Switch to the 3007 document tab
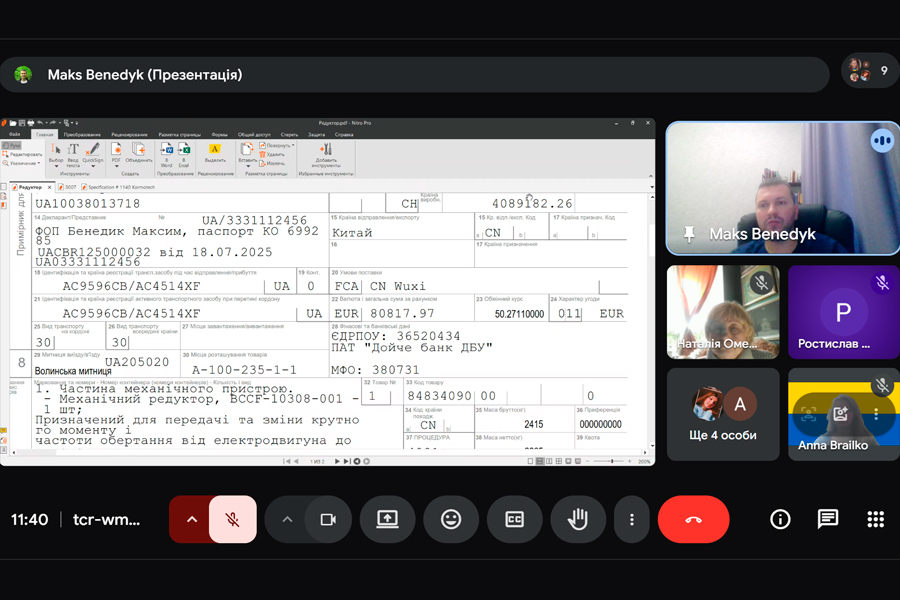 click(67, 187)
